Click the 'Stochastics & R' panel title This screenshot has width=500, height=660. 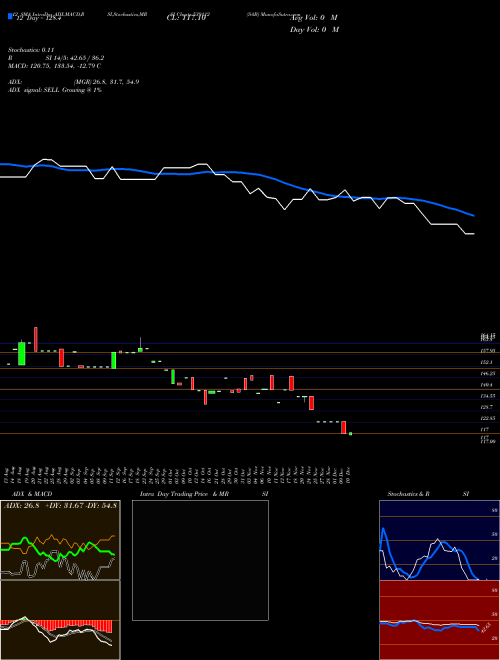coord(408,494)
